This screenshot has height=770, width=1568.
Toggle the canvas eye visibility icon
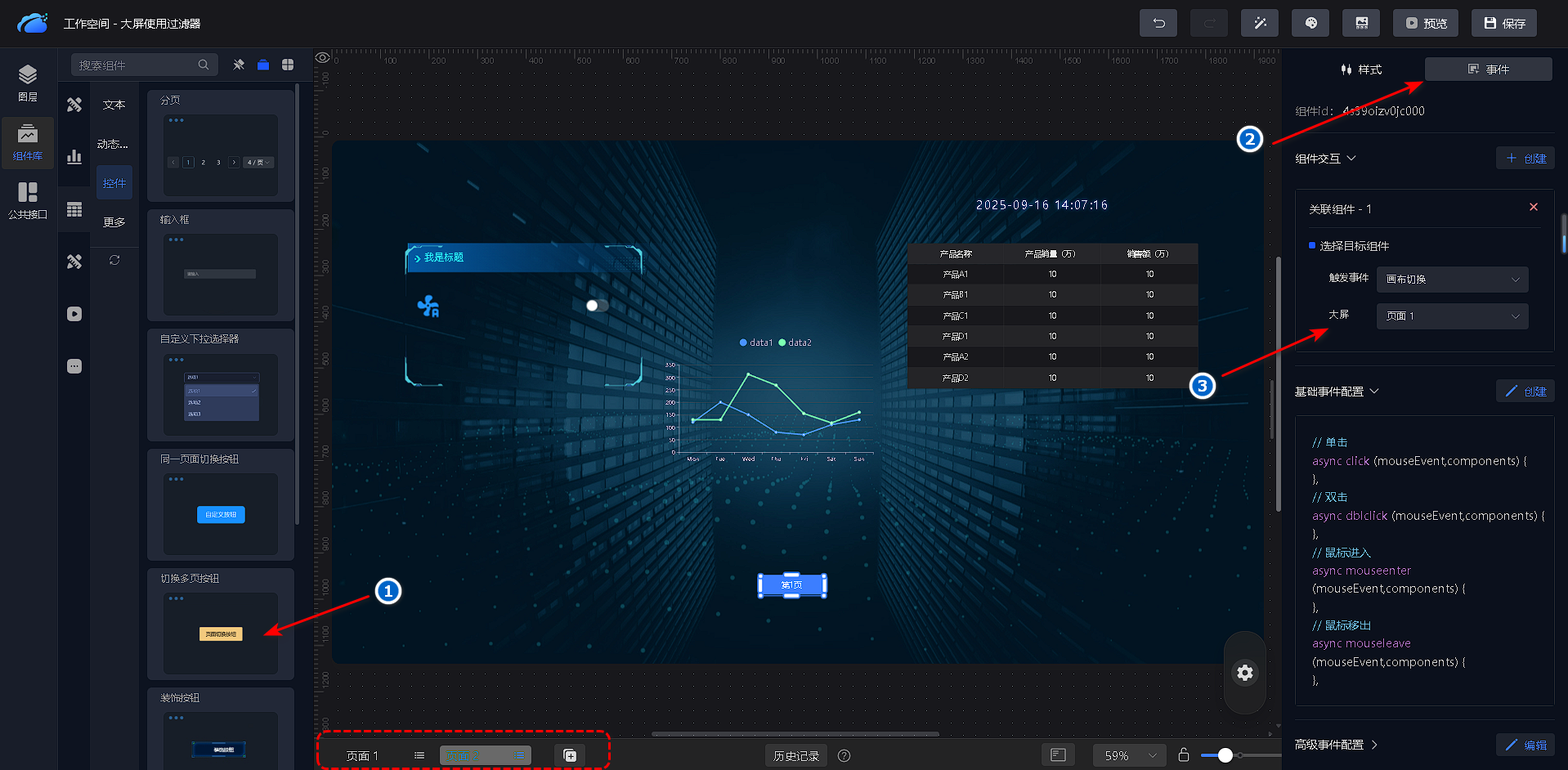323,58
